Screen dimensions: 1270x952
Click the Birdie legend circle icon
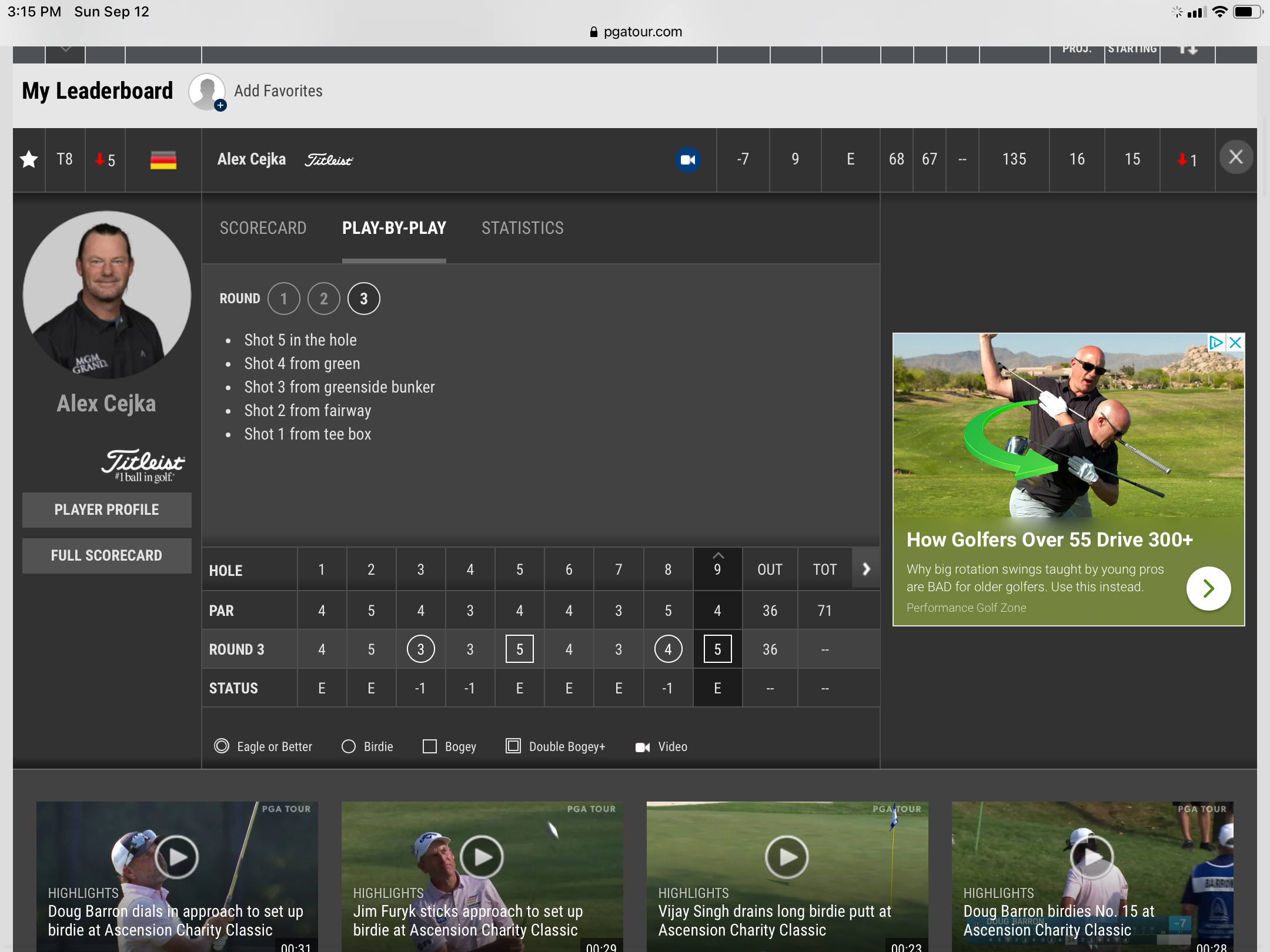(x=349, y=746)
